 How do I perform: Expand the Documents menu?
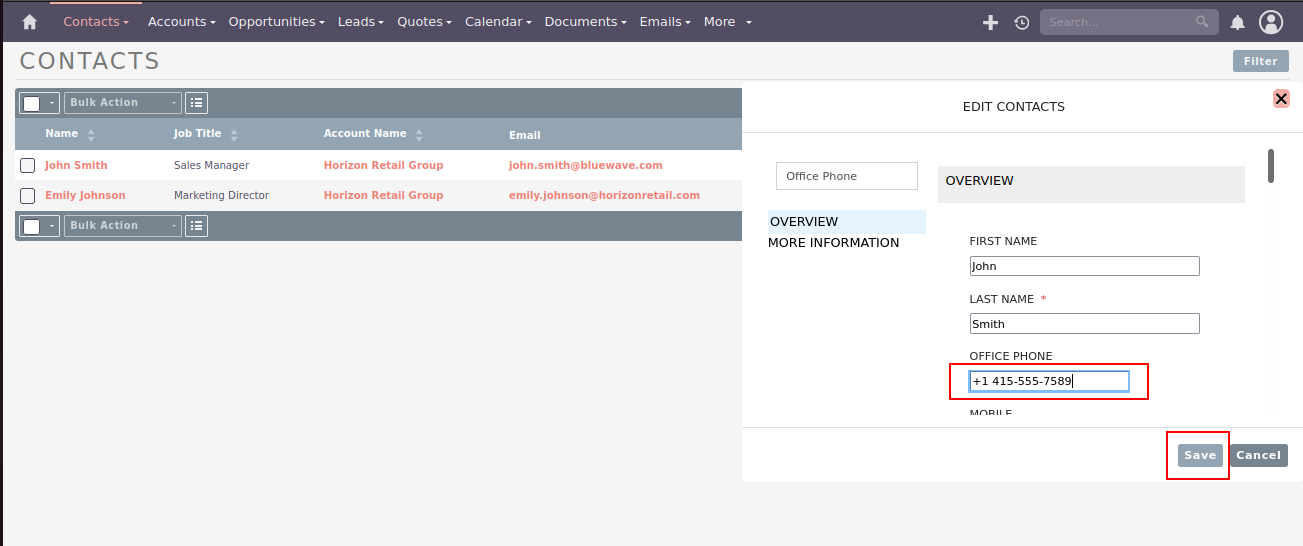pos(586,21)
